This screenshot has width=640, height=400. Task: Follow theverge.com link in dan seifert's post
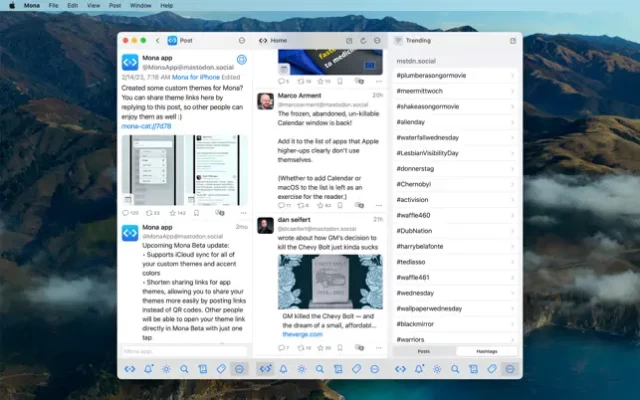click(x=297, y=336)
